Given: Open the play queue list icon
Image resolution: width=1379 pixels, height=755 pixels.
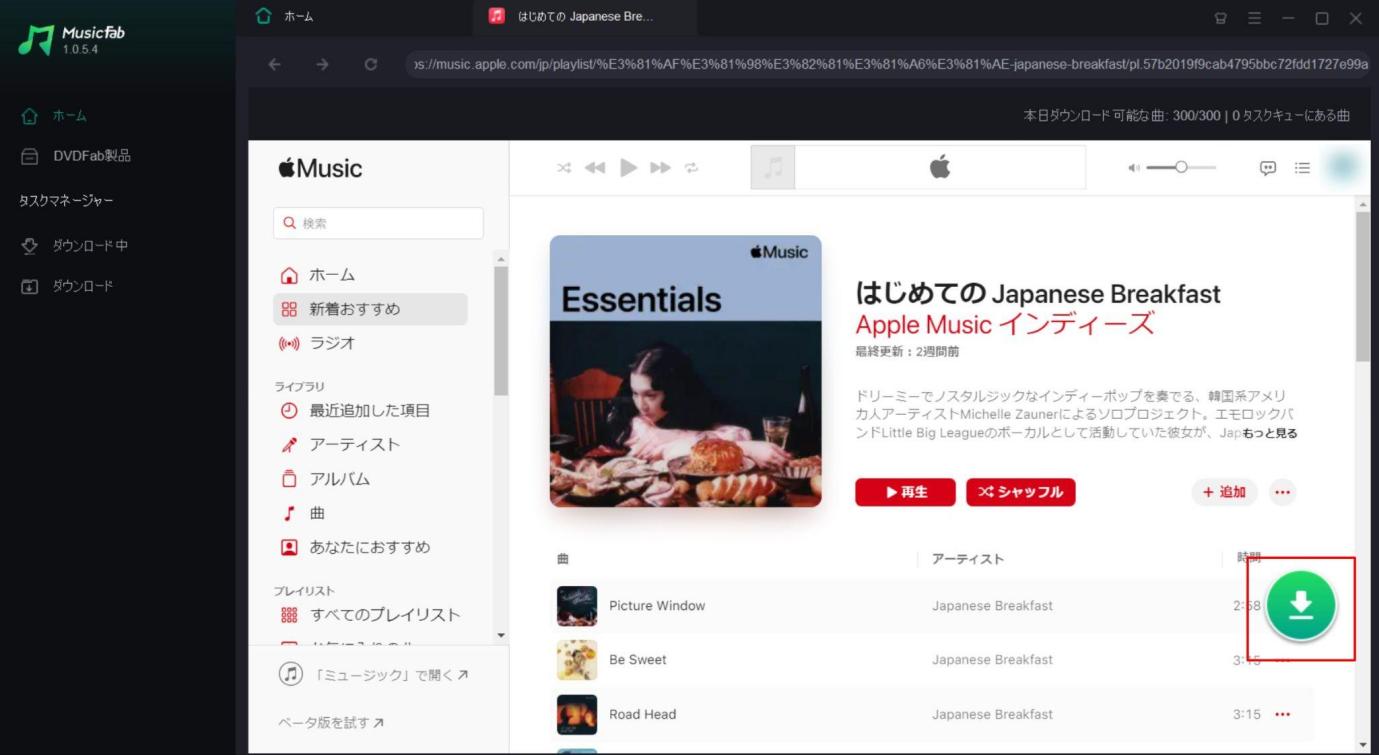Looking at the screenshot, I should click(1302, 168).
